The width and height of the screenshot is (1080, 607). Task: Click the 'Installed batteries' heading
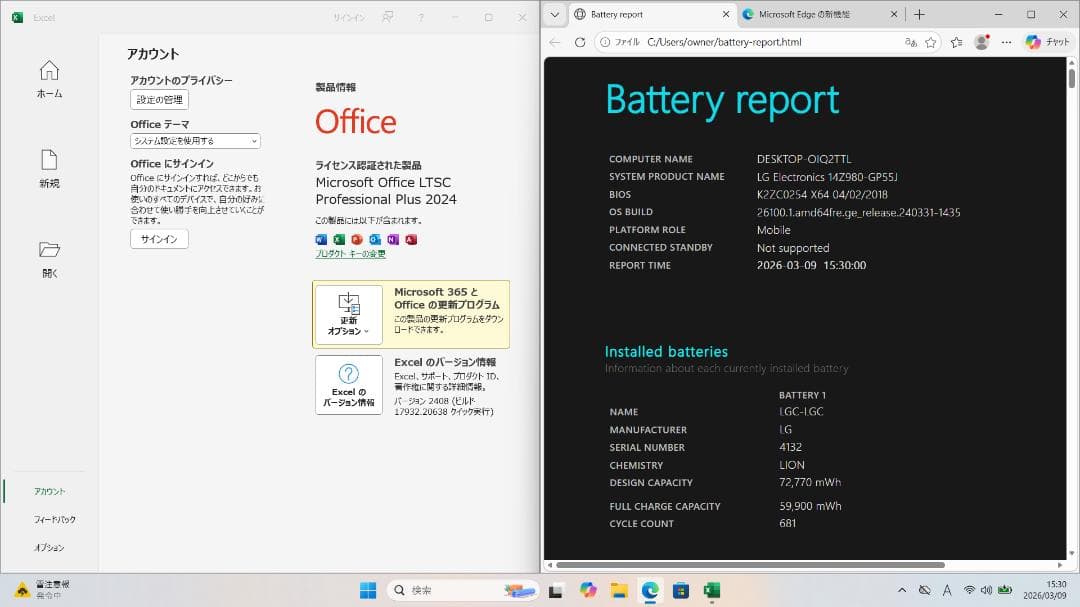(x=666, y=352)
